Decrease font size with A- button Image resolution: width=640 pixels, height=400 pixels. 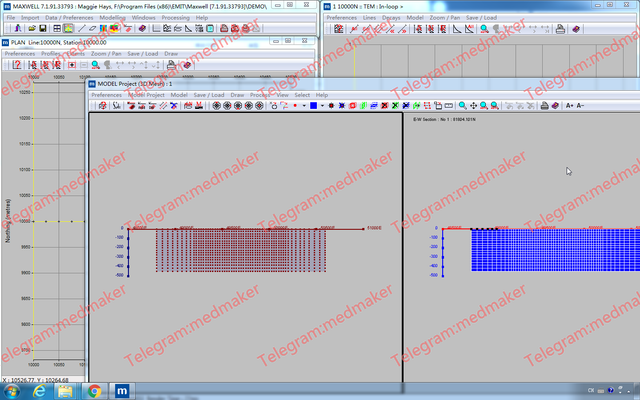580,106
